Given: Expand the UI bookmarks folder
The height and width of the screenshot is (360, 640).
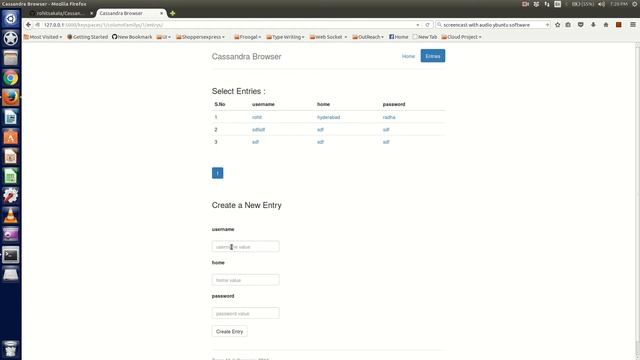Looking at the screenshot, I should 164,37.
